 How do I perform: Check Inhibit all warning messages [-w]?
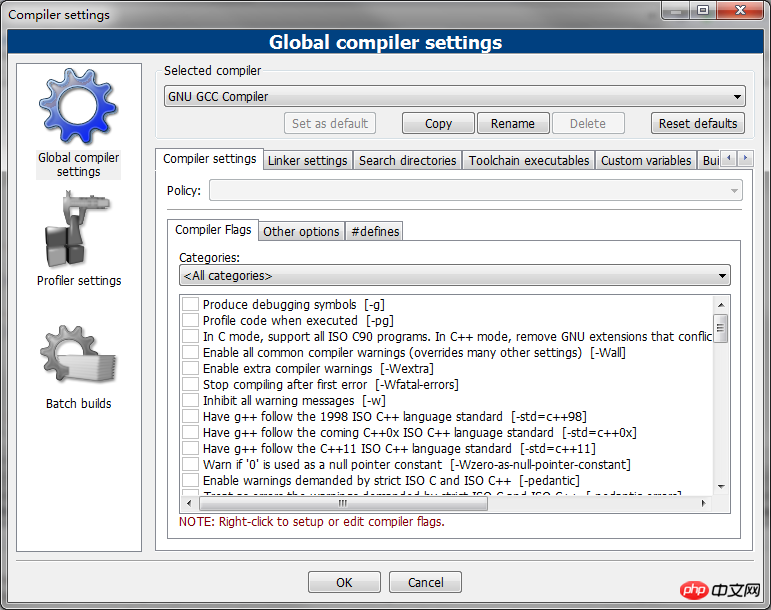point(190,400)
